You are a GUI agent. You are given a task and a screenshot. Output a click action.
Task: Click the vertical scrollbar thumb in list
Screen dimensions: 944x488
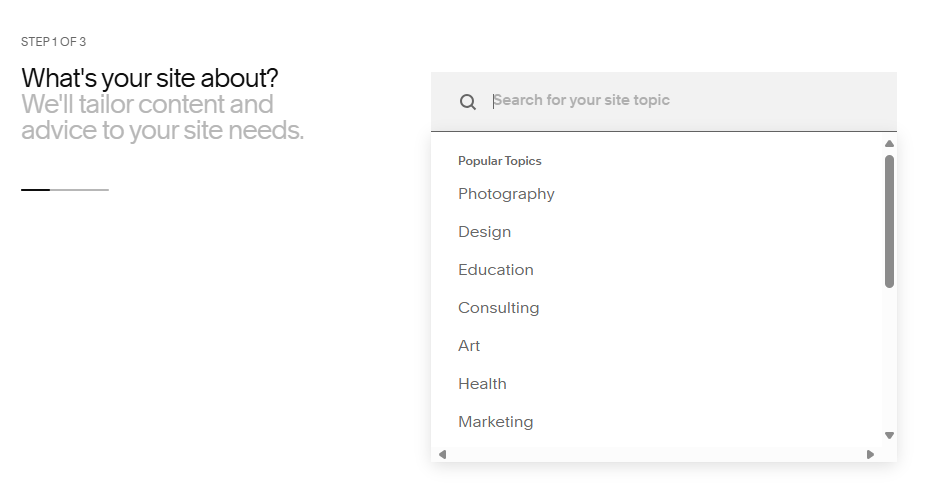(x=889, y=221)
